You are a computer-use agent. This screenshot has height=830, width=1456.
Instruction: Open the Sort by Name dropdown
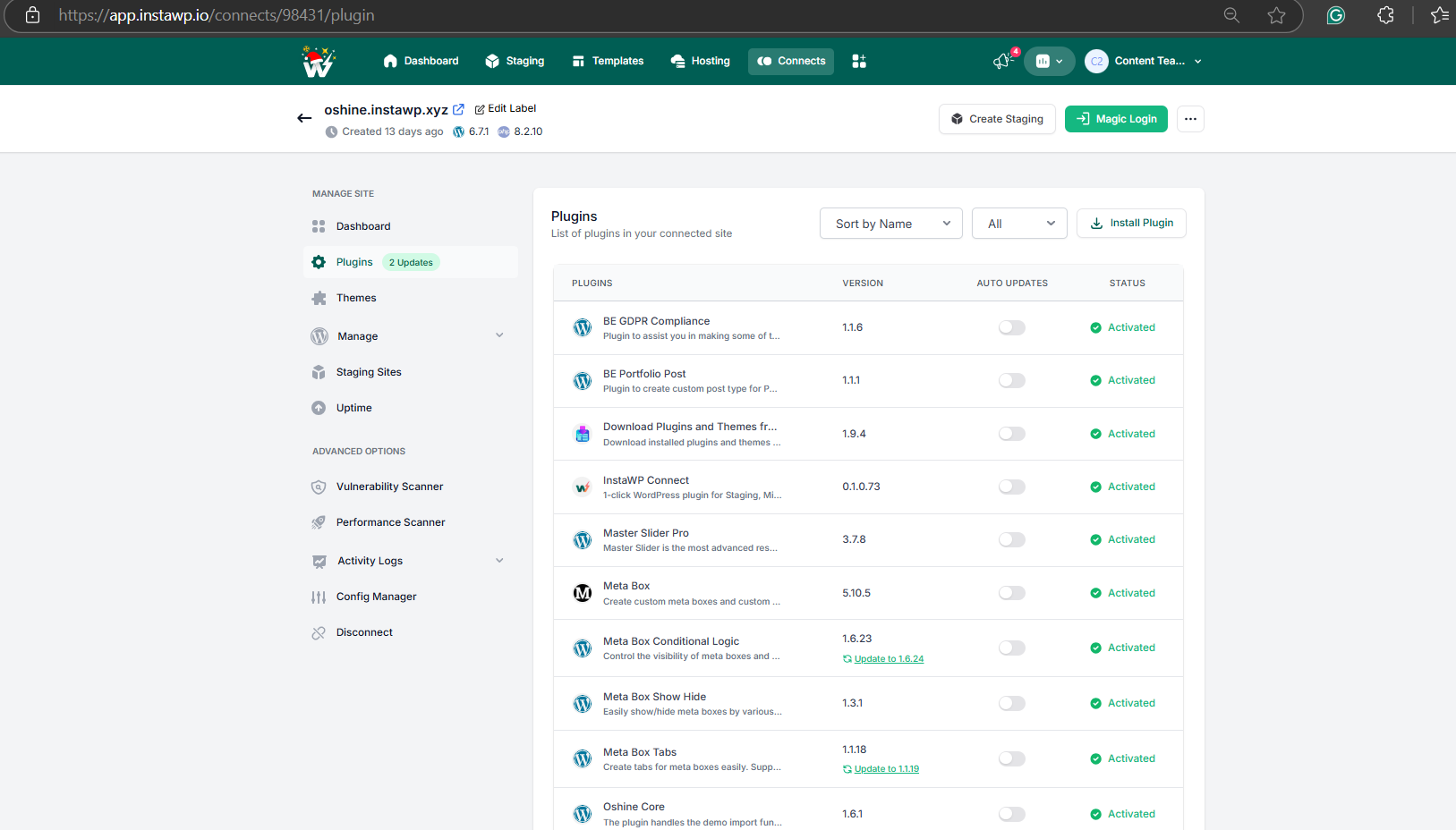(891, 224)
